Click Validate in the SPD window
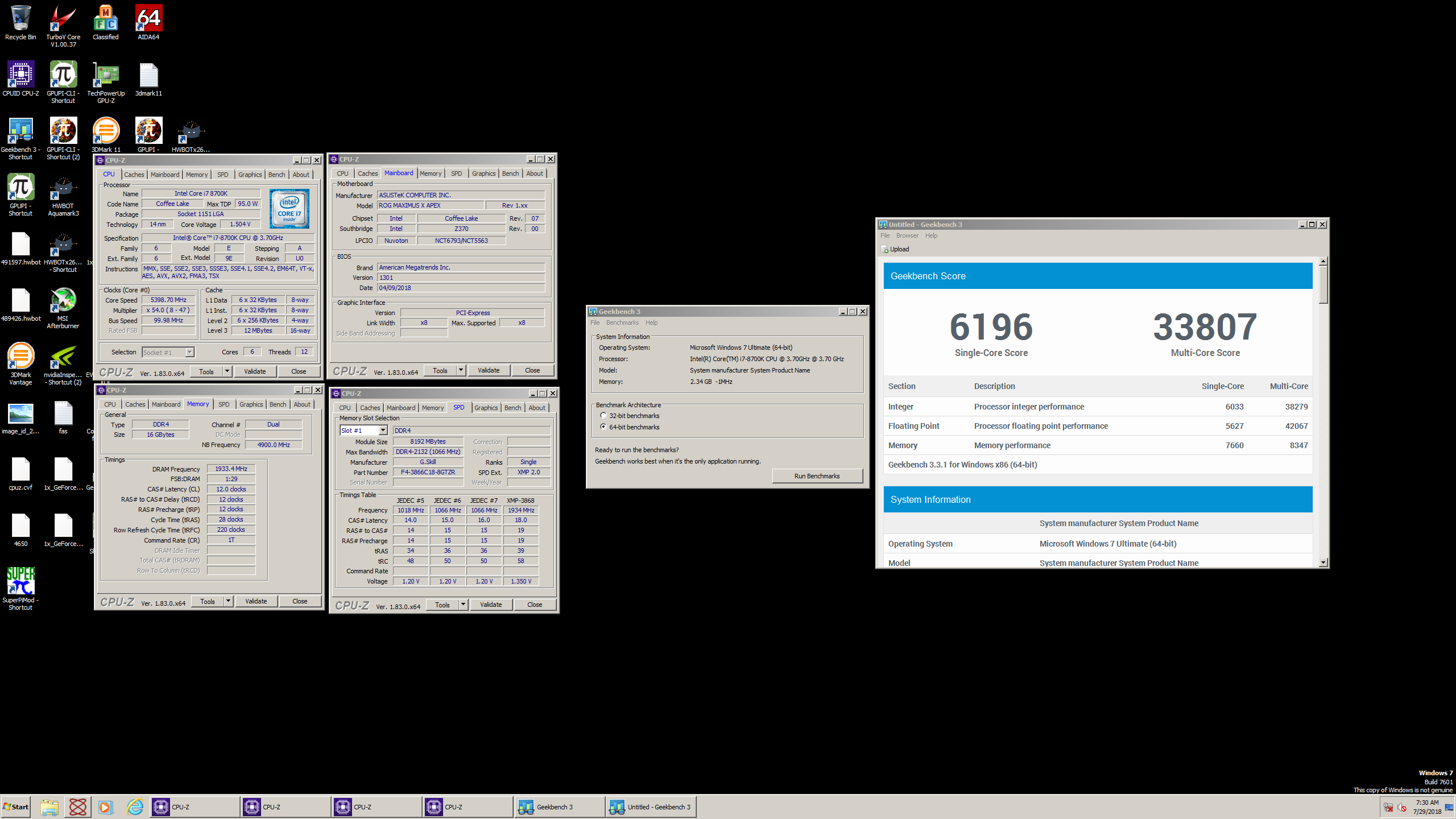Viewport: 1456px width, 819px height. point(490,605)
